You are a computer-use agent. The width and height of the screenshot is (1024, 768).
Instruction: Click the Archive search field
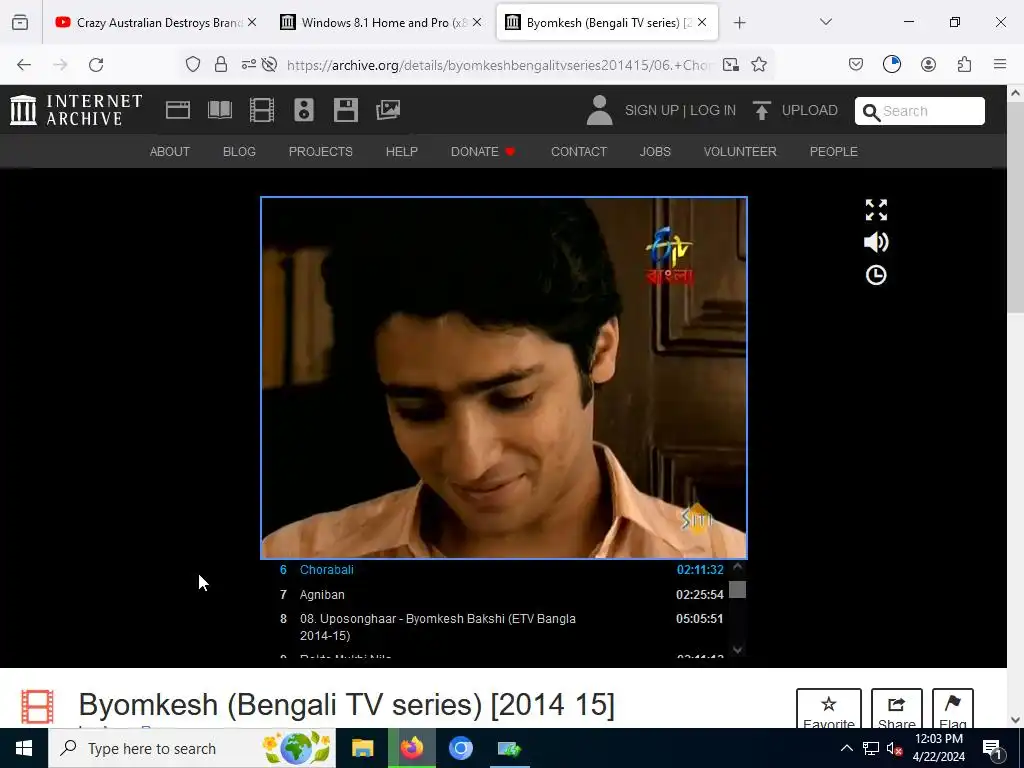point(920,111)
